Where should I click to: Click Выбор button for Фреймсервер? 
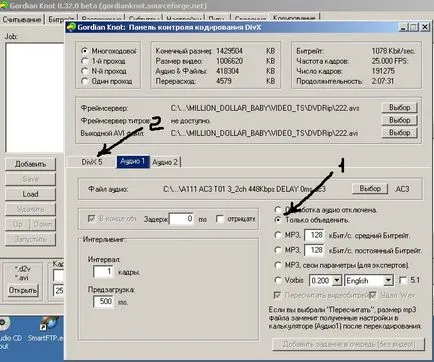399,108
